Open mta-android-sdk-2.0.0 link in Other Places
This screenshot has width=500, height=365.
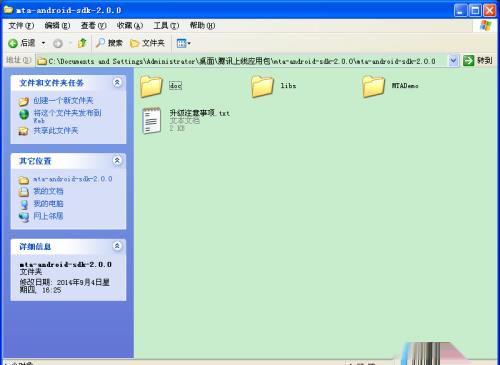pos(73,179)
